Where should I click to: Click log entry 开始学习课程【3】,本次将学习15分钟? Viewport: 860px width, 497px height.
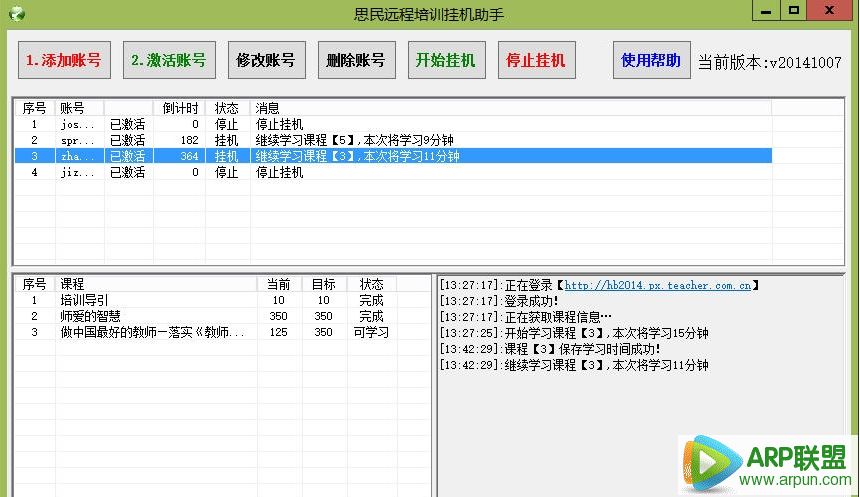(574, 333)
